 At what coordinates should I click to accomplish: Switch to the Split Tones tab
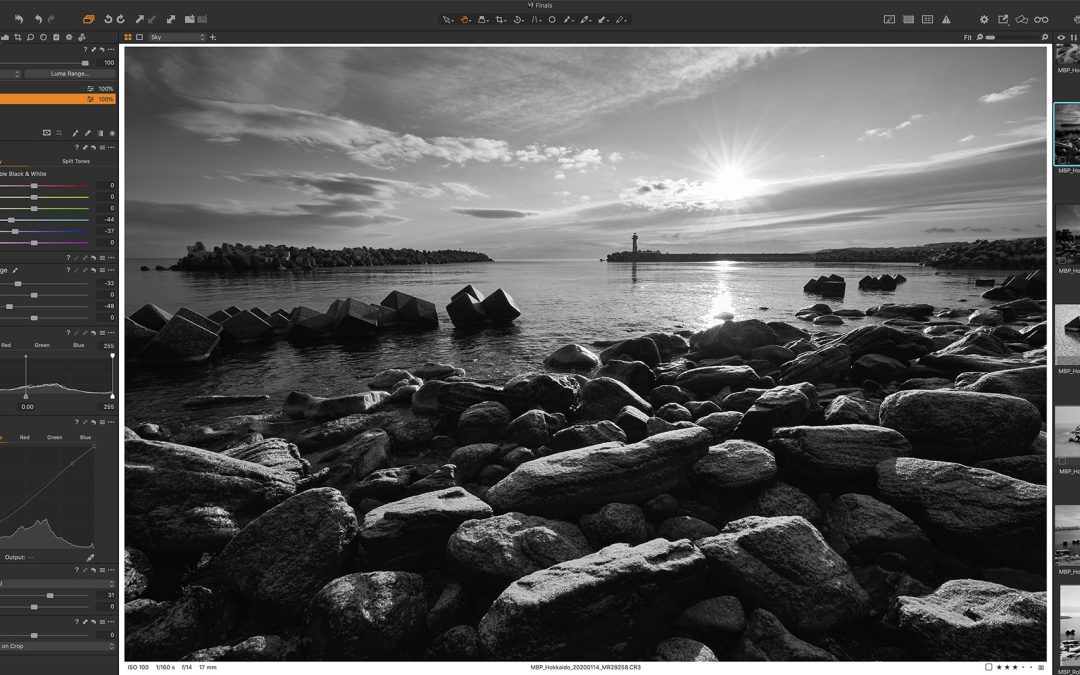click(x=75, y=161)
